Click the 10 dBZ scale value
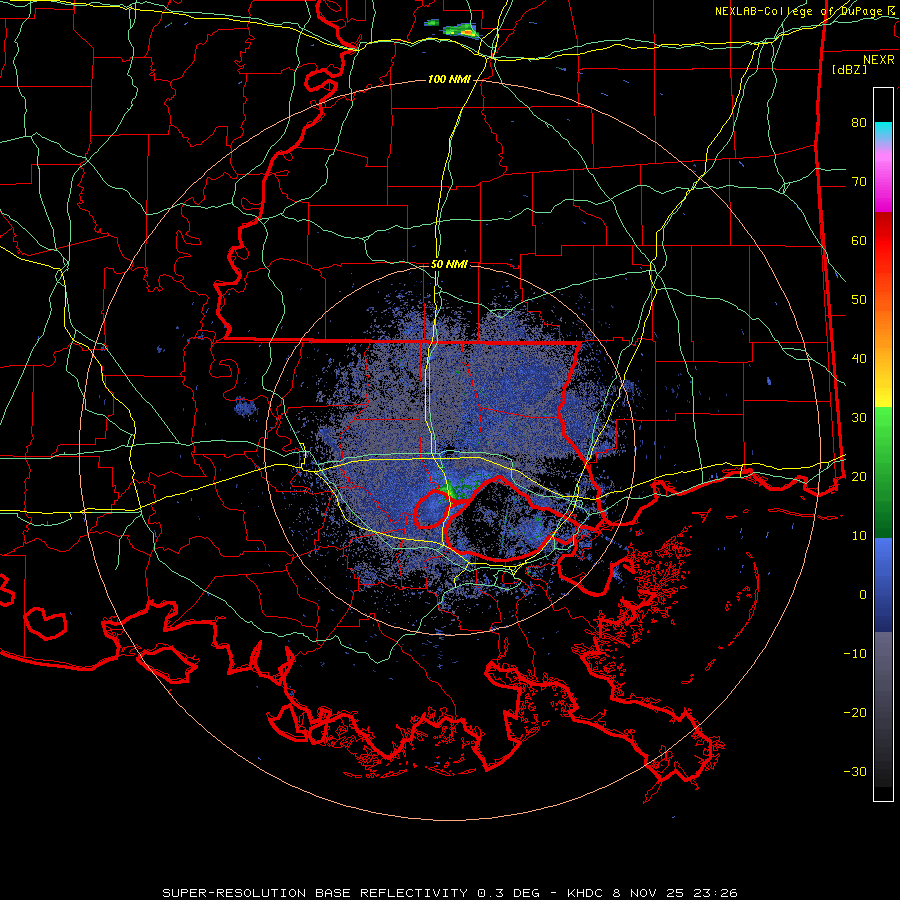Screen dimensions: 900x900 tap(859, 536)
